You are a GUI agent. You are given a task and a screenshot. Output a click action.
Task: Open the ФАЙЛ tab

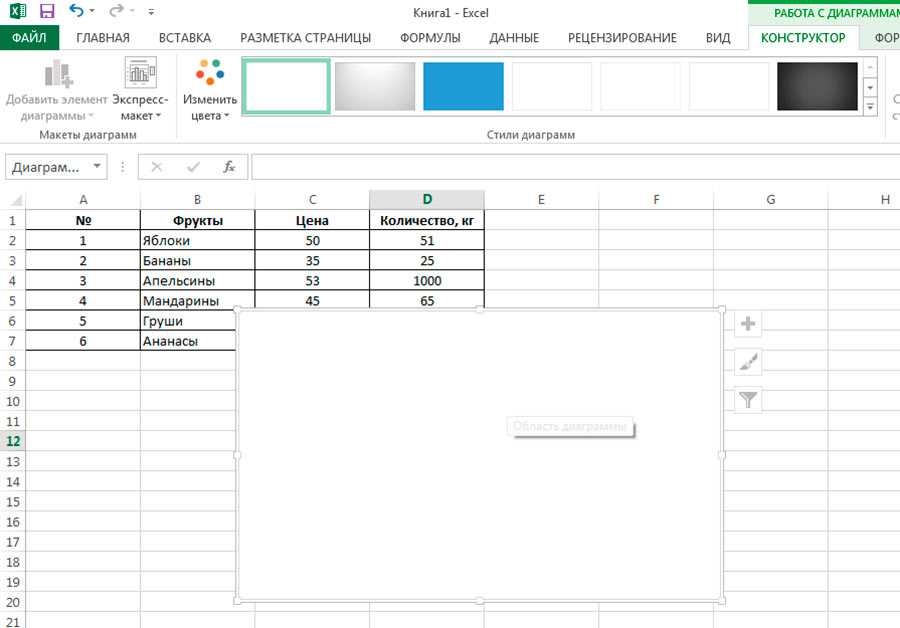pos(29,38)
